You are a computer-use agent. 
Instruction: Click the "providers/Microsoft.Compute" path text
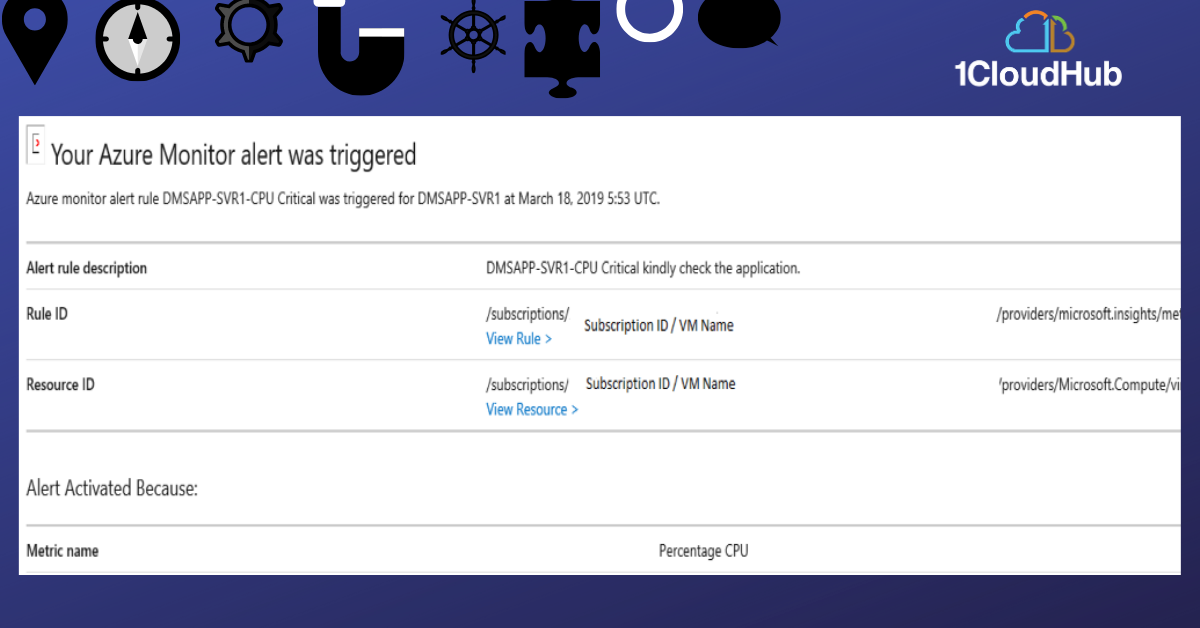click(x=1090, y=385)
